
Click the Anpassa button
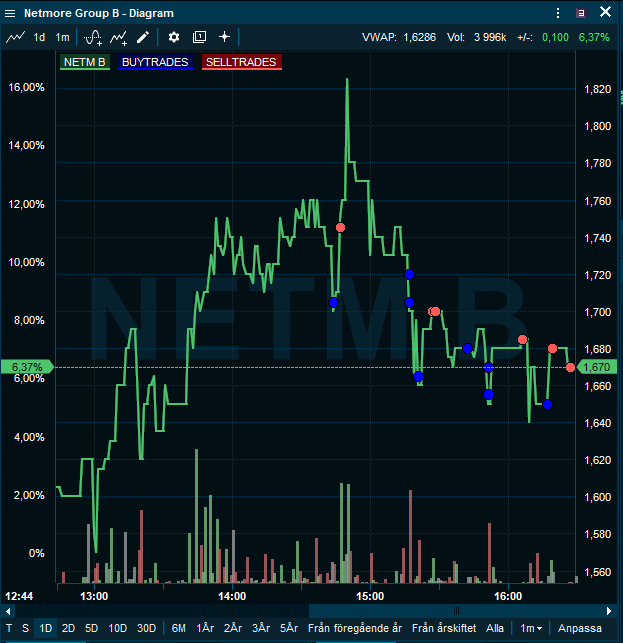(580, 628)
